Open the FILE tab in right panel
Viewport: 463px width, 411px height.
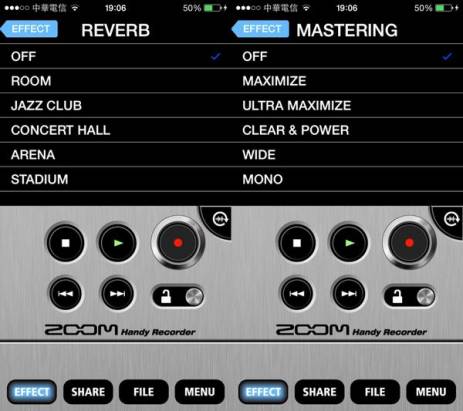[x=375, y=392]
